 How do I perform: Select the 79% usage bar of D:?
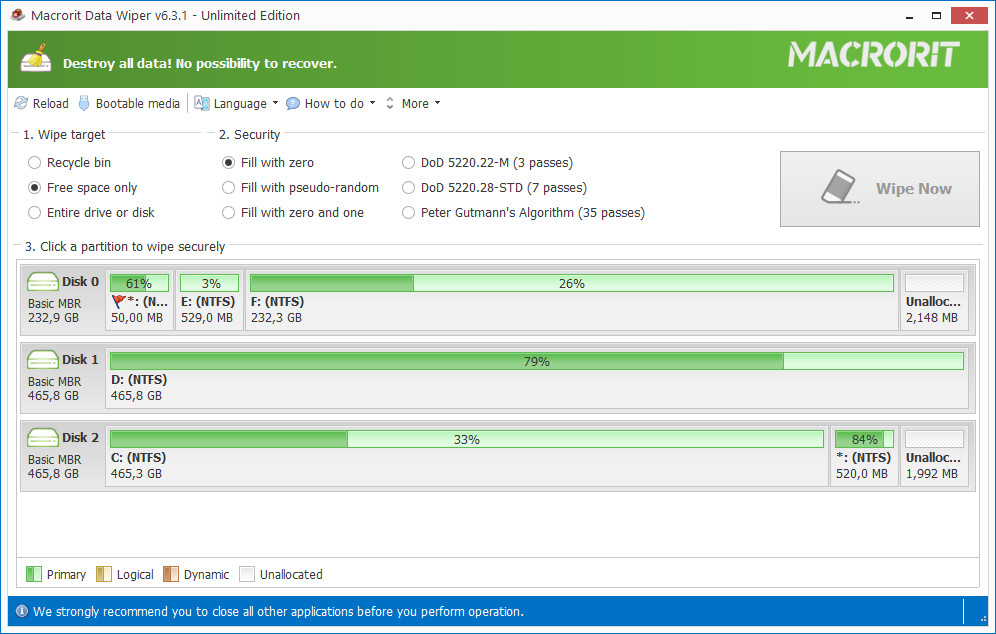537,361
